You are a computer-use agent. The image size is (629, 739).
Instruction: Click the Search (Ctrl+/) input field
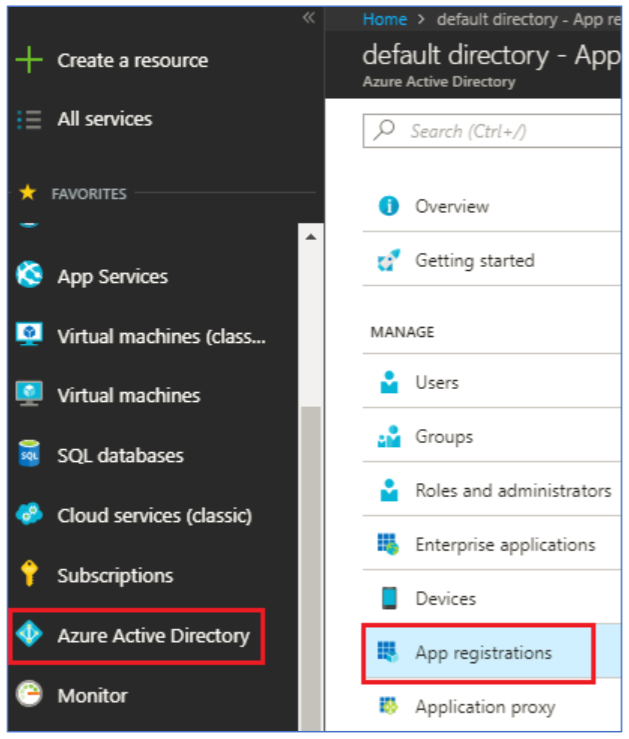click(492, 131)
